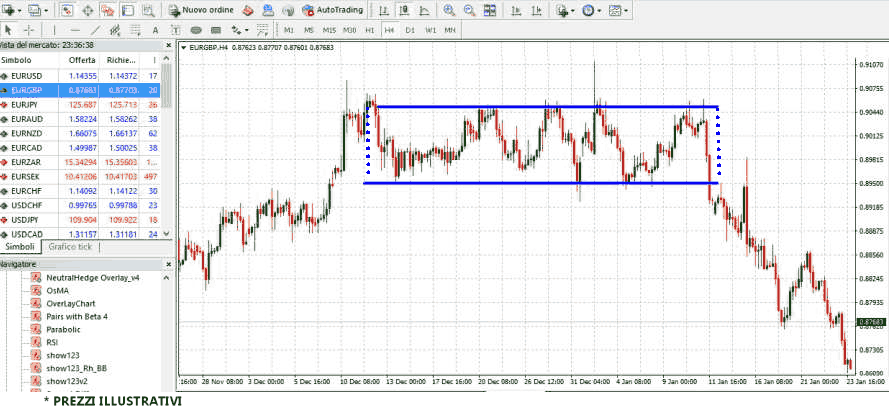Select RSI in the Navigator list
This screenshot has width=889, height=409.
click(52, 342)
